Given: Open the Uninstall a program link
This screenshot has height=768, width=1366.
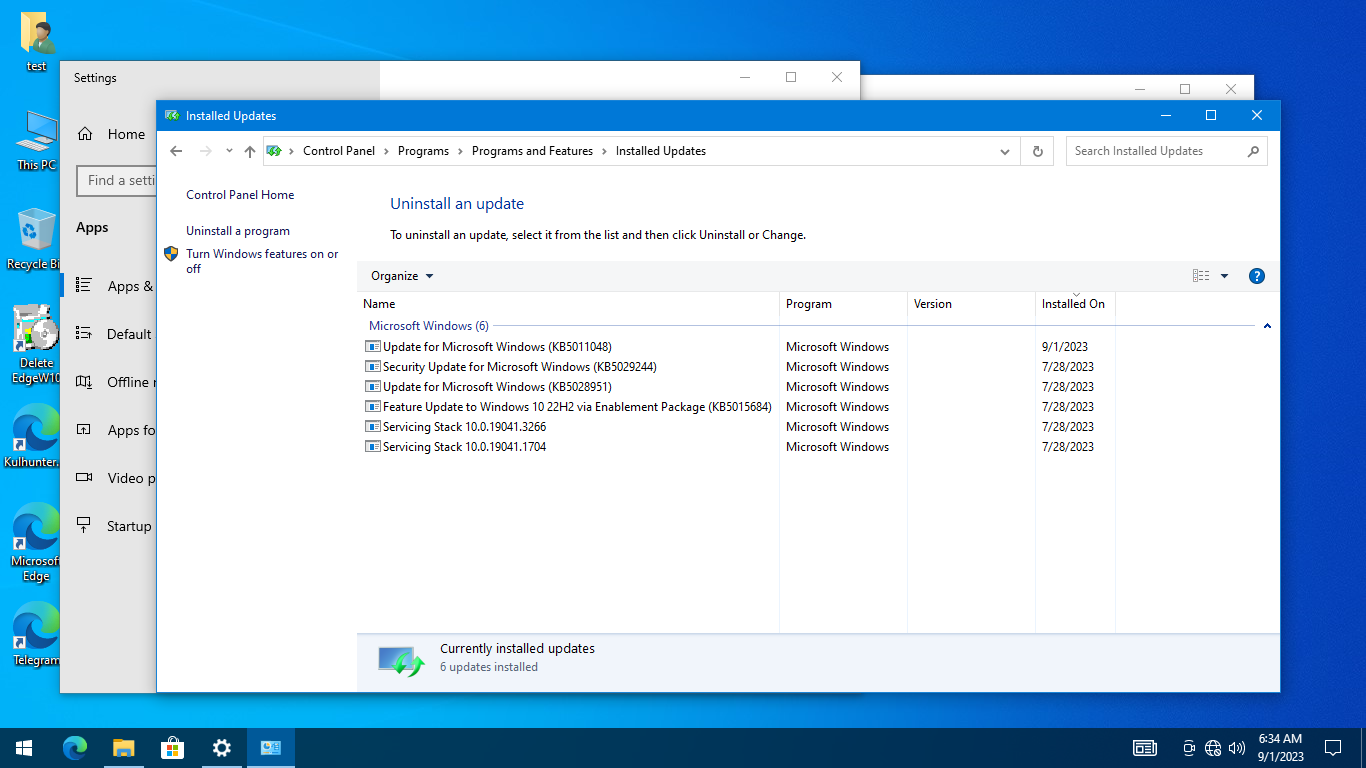Looking at the screenshot, I should point(238,231).
